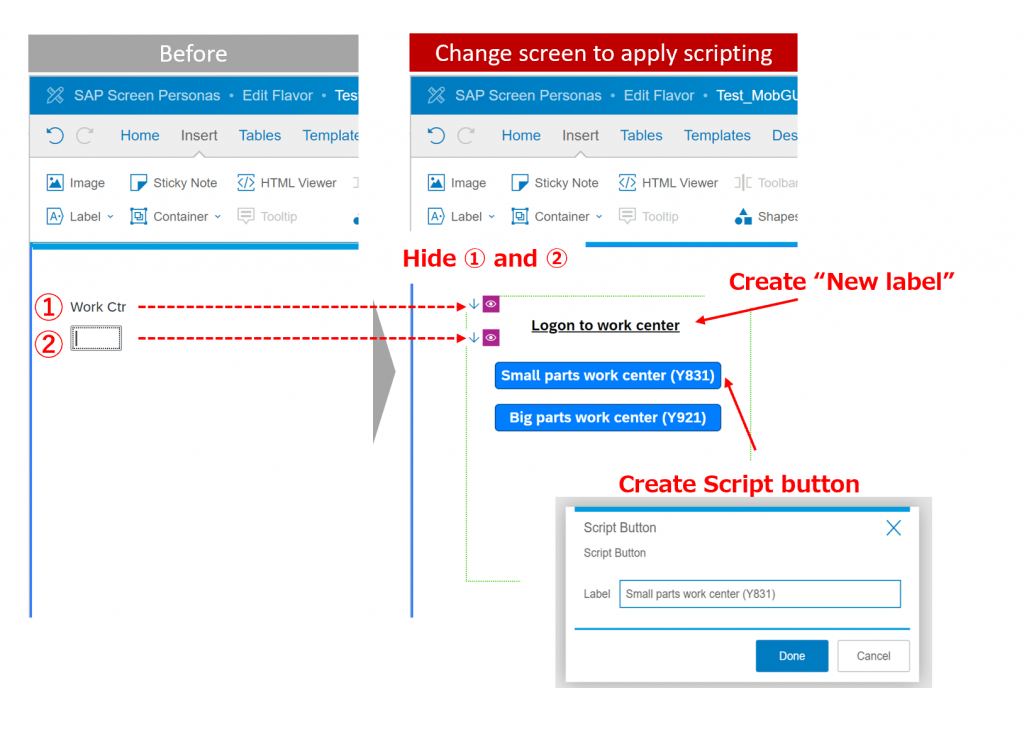Click the Label input field in the dialog
The image size is (1024, 749).
tap(760, 594)
